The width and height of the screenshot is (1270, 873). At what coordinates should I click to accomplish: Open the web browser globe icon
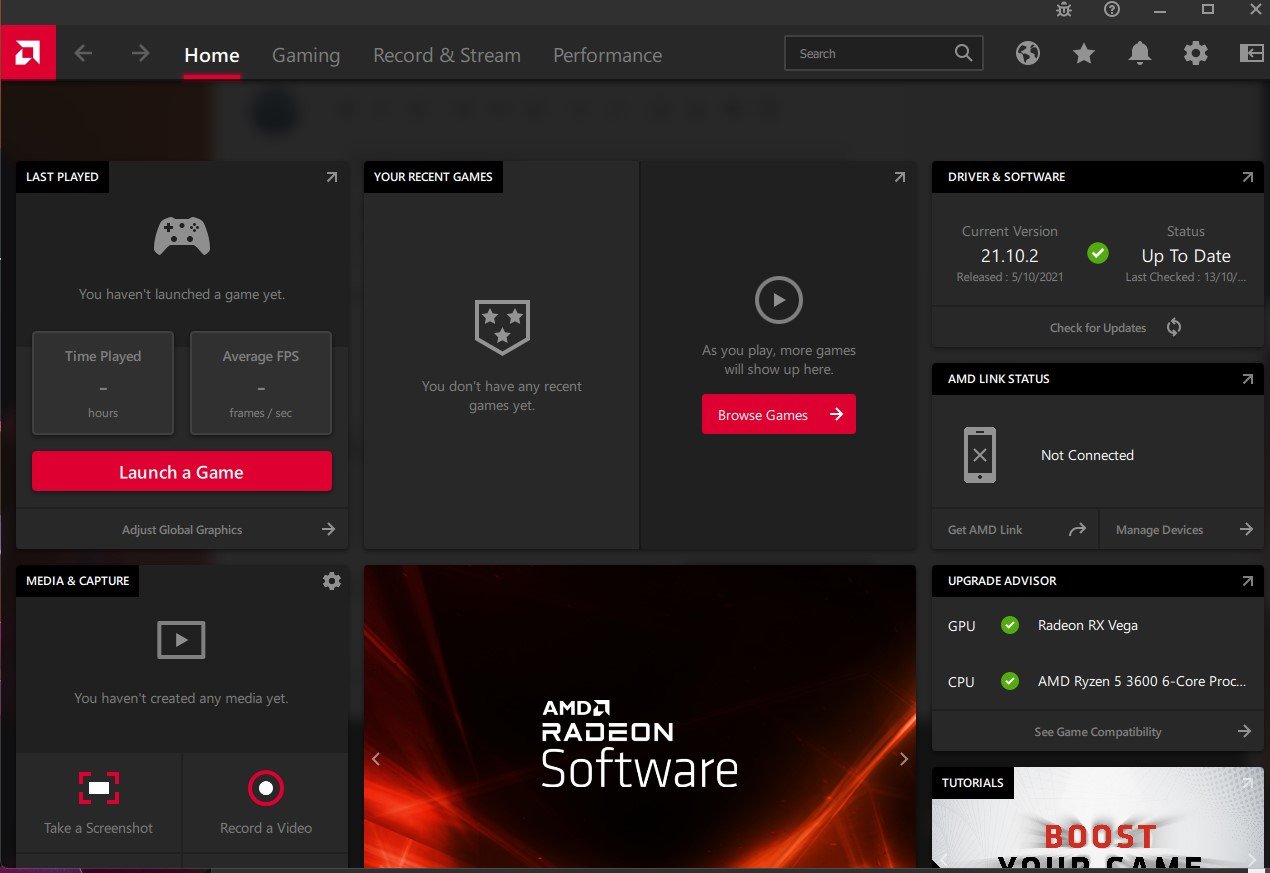click(x=1028, y=54)
